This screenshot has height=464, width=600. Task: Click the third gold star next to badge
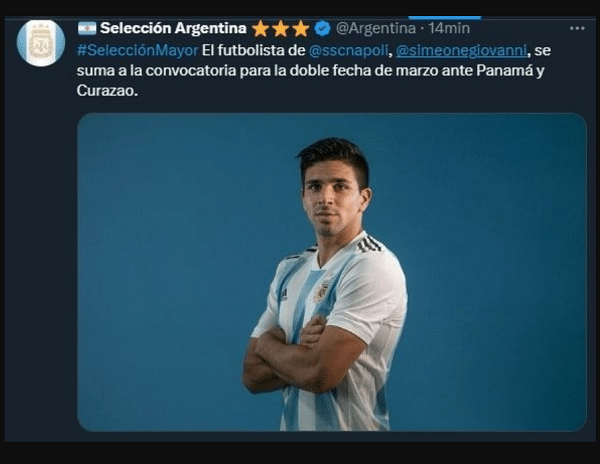pyautogui.click(x=301, y=29)
